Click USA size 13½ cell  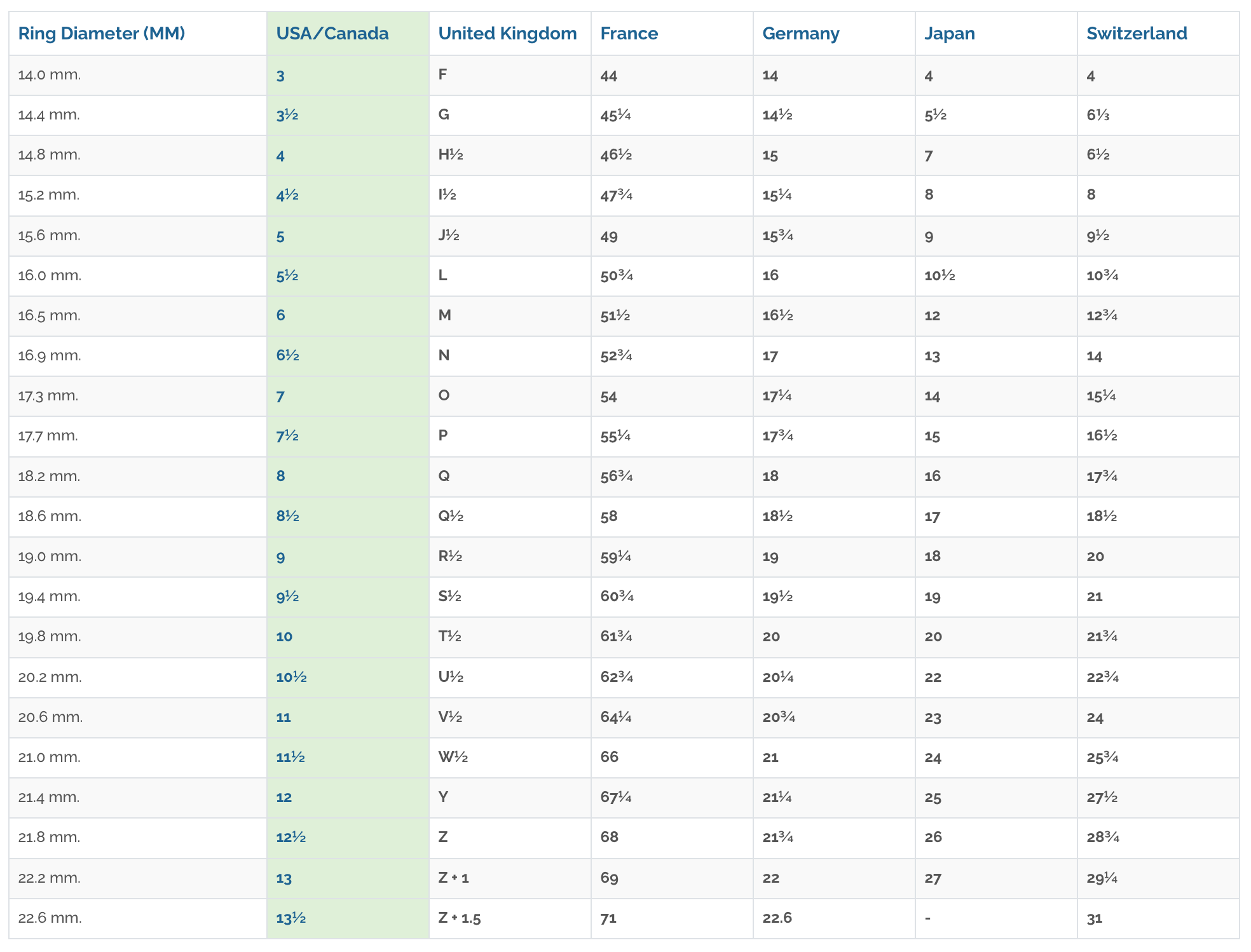click(x=348, y=918)
